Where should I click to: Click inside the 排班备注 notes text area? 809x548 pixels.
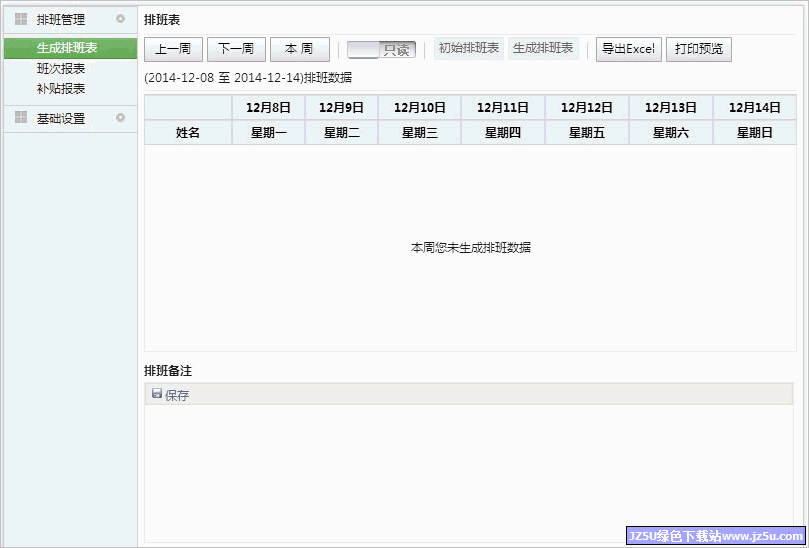(x=468, y=472)
